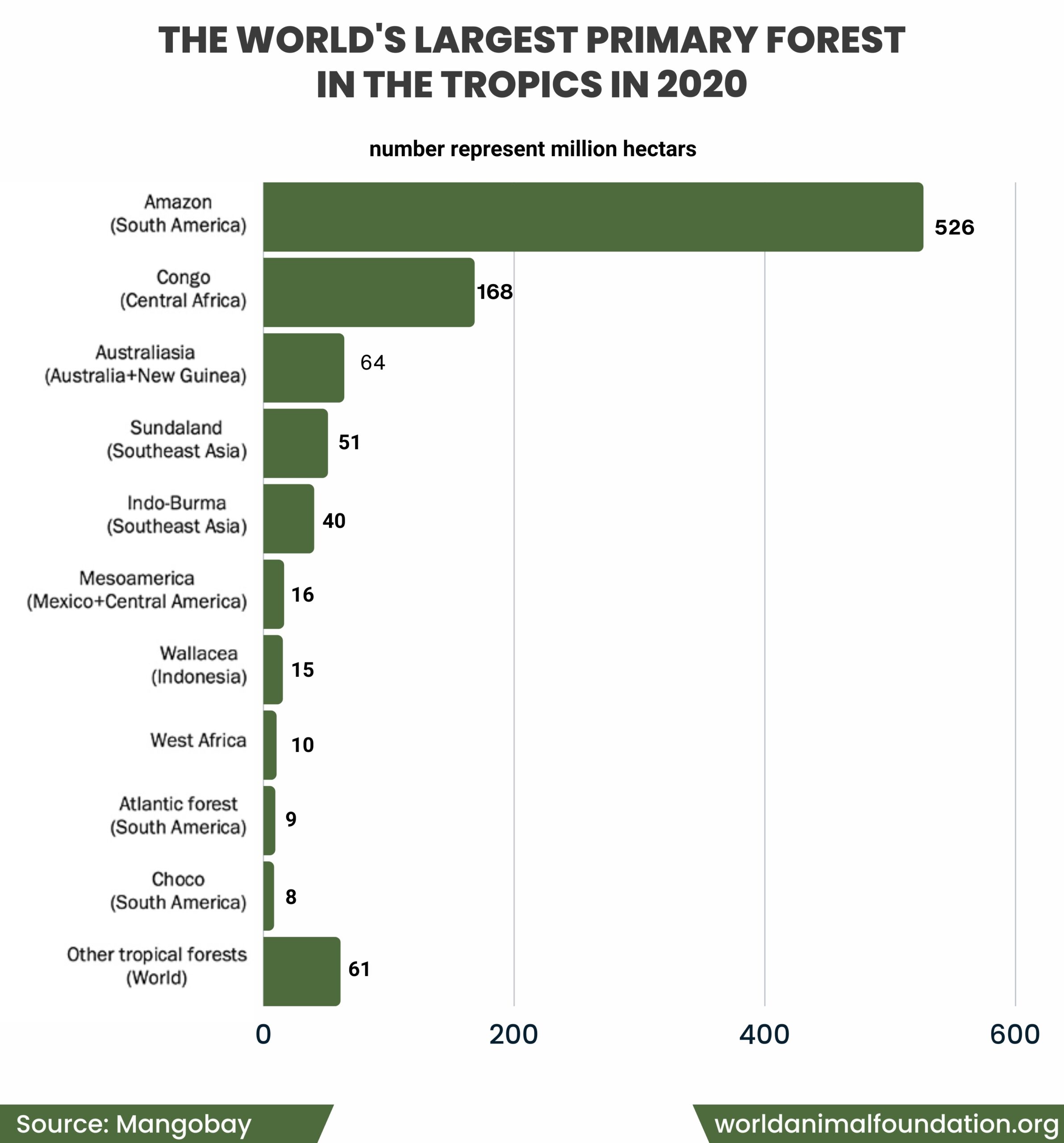Click the Other tropical forests bar

[x=302, y=971]
